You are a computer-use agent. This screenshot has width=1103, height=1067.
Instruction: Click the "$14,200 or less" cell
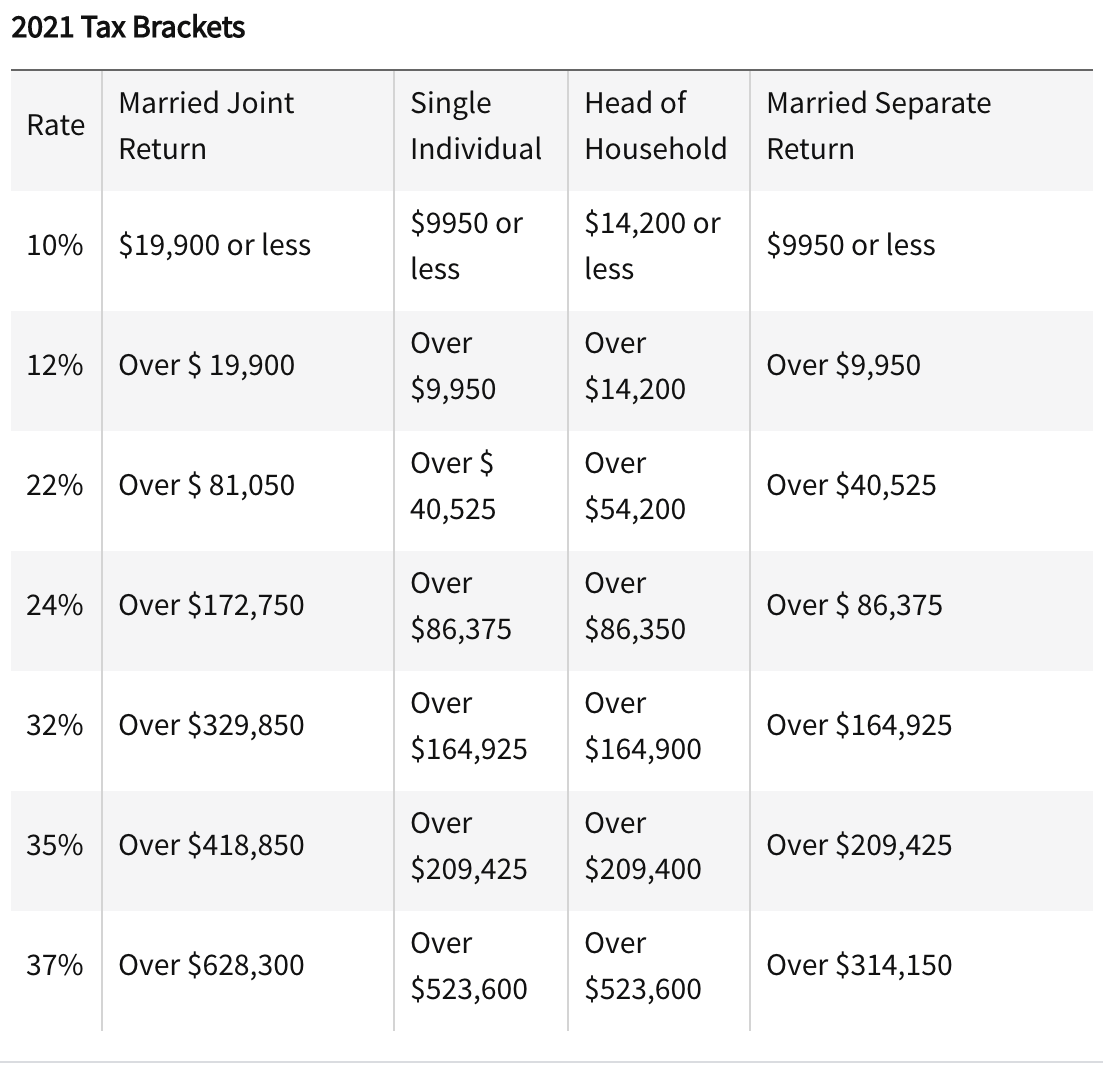click(x=652, y=246)
